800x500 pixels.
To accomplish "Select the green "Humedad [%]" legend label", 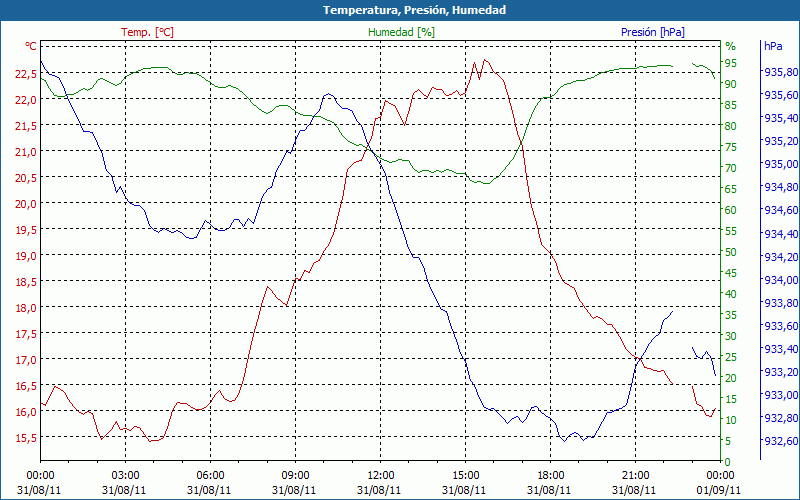I will [x=402, y=32].
